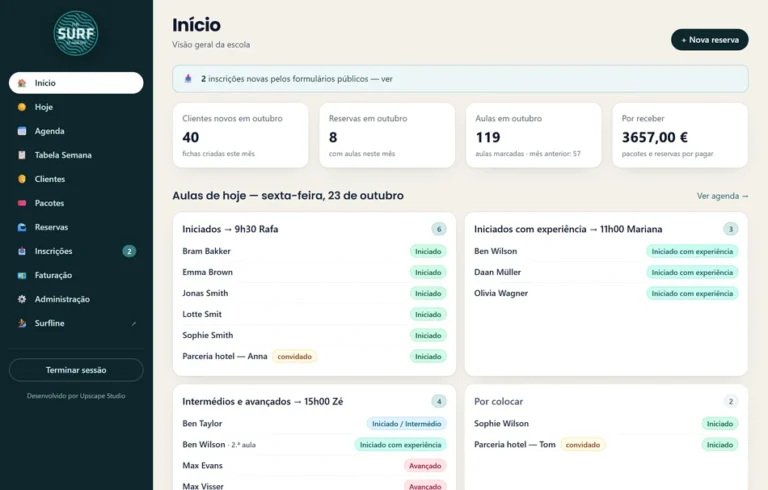This screenshot has width=768, height=490.
Task: Open Tabela Semana from the sidebar
Action: click(x=76, y=155)
